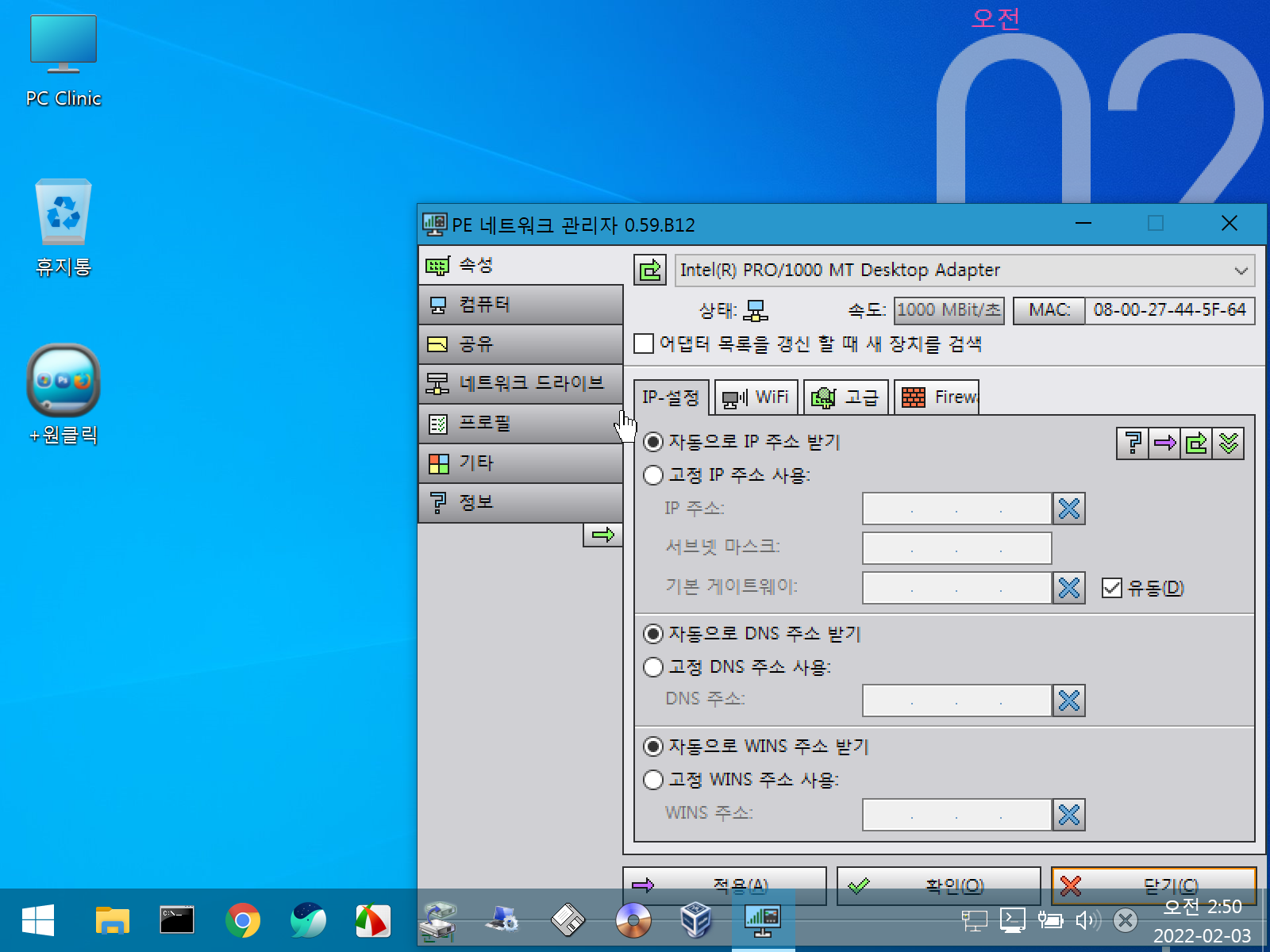Open the PC Clinic desktop icon
Viewport: 1270px width, 952px height.
pyautogui.click(x=63, y=59)
